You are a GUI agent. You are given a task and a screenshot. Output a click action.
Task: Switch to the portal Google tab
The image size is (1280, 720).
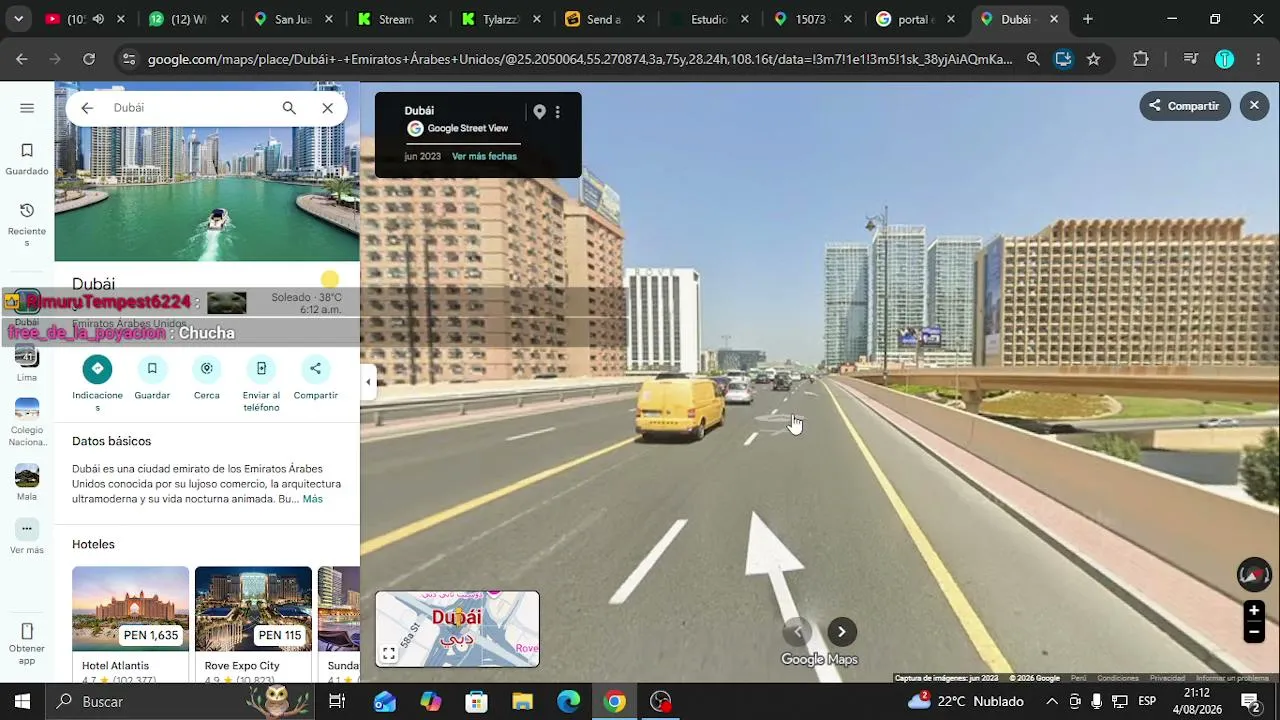pyautogui.click(x=914, y=19)
